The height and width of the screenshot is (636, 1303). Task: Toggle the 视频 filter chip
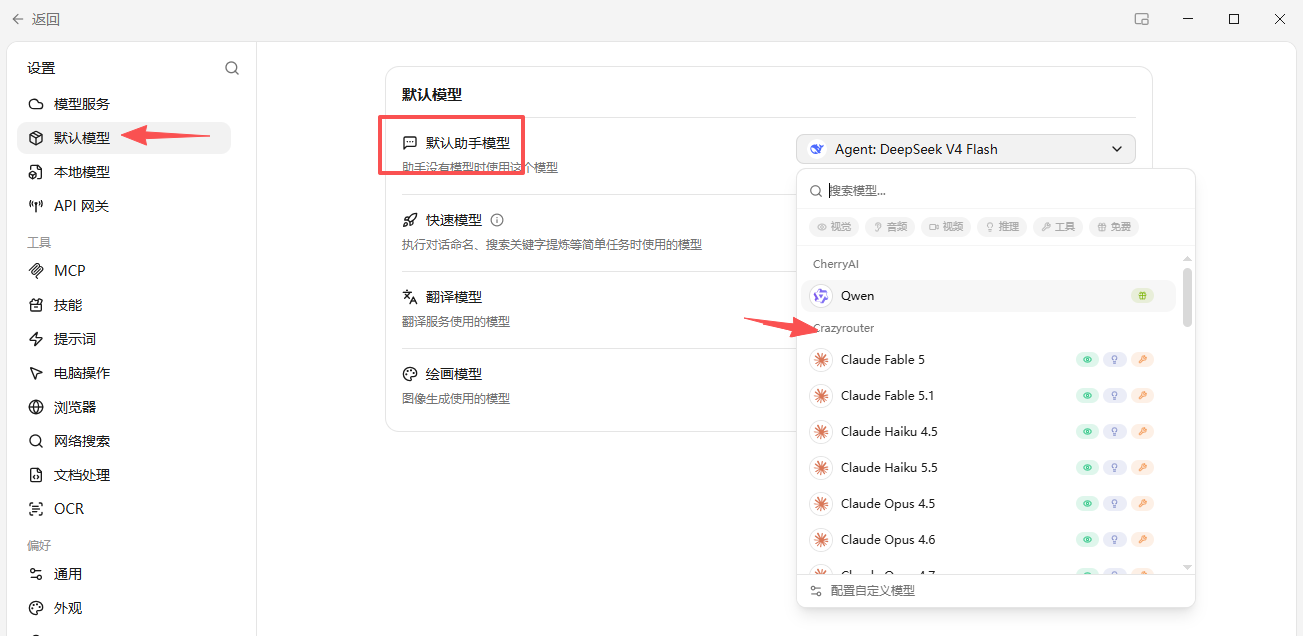(946, 227)
